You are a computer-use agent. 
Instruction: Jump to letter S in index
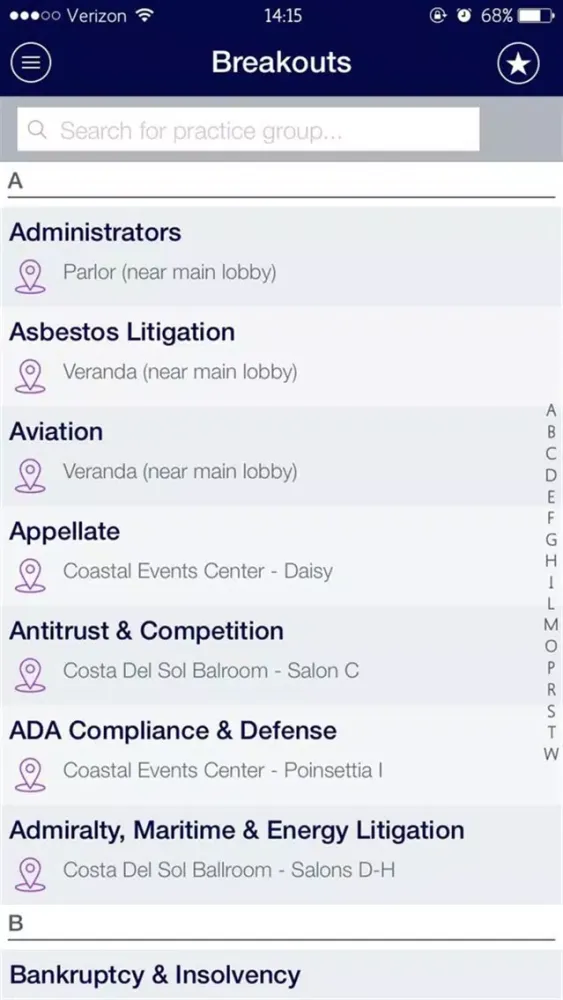pyautogui.click(x=551, y=711)
